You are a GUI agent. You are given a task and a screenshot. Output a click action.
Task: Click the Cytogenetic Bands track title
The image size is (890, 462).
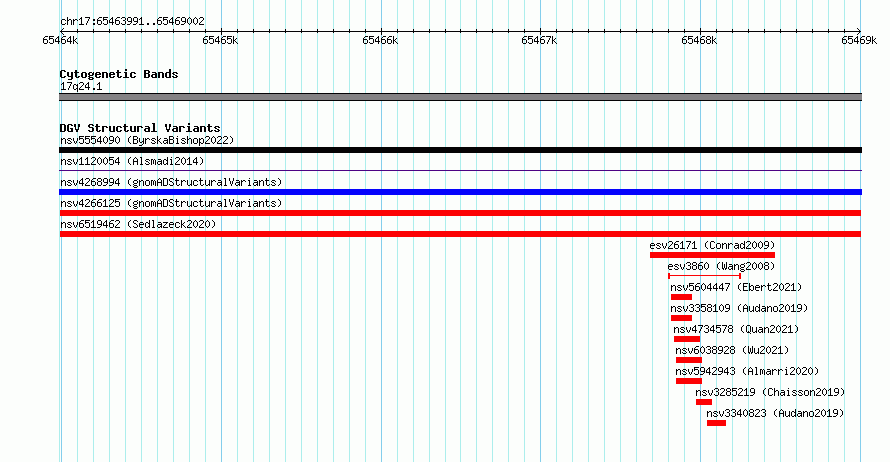(x=119, y=74)
